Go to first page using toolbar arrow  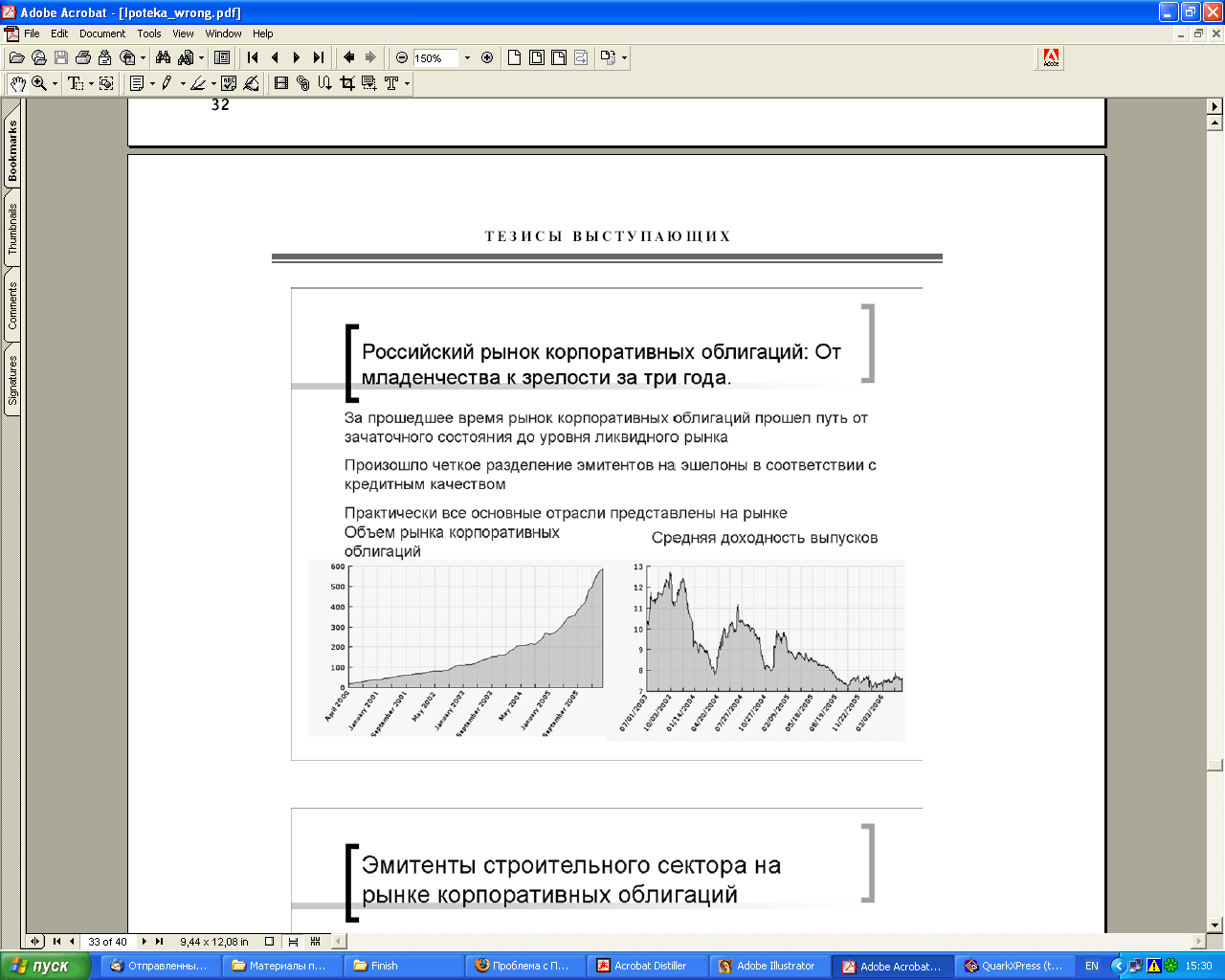[x=253, y=57]
